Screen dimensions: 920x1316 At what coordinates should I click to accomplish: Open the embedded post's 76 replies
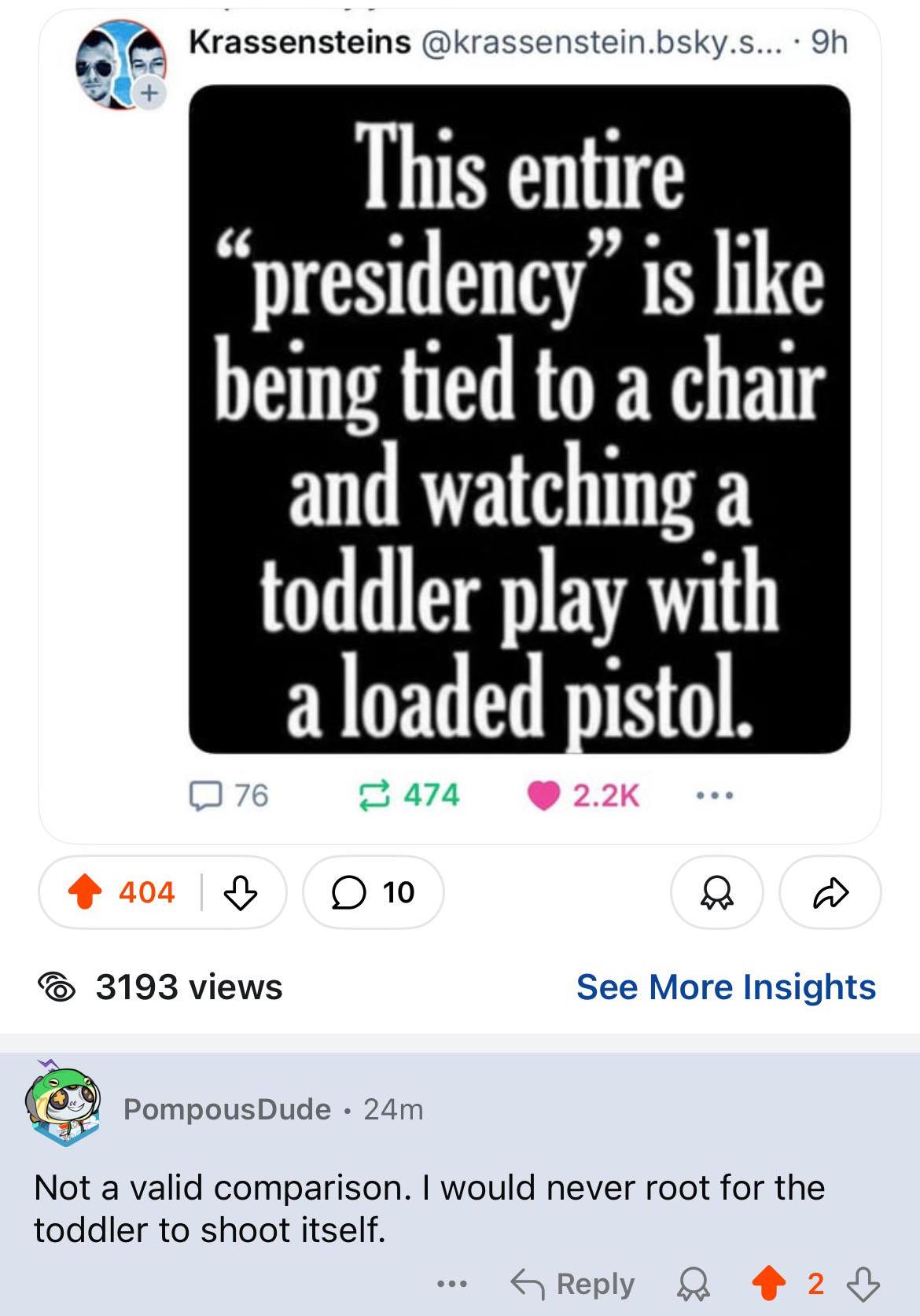coord(205,796)
